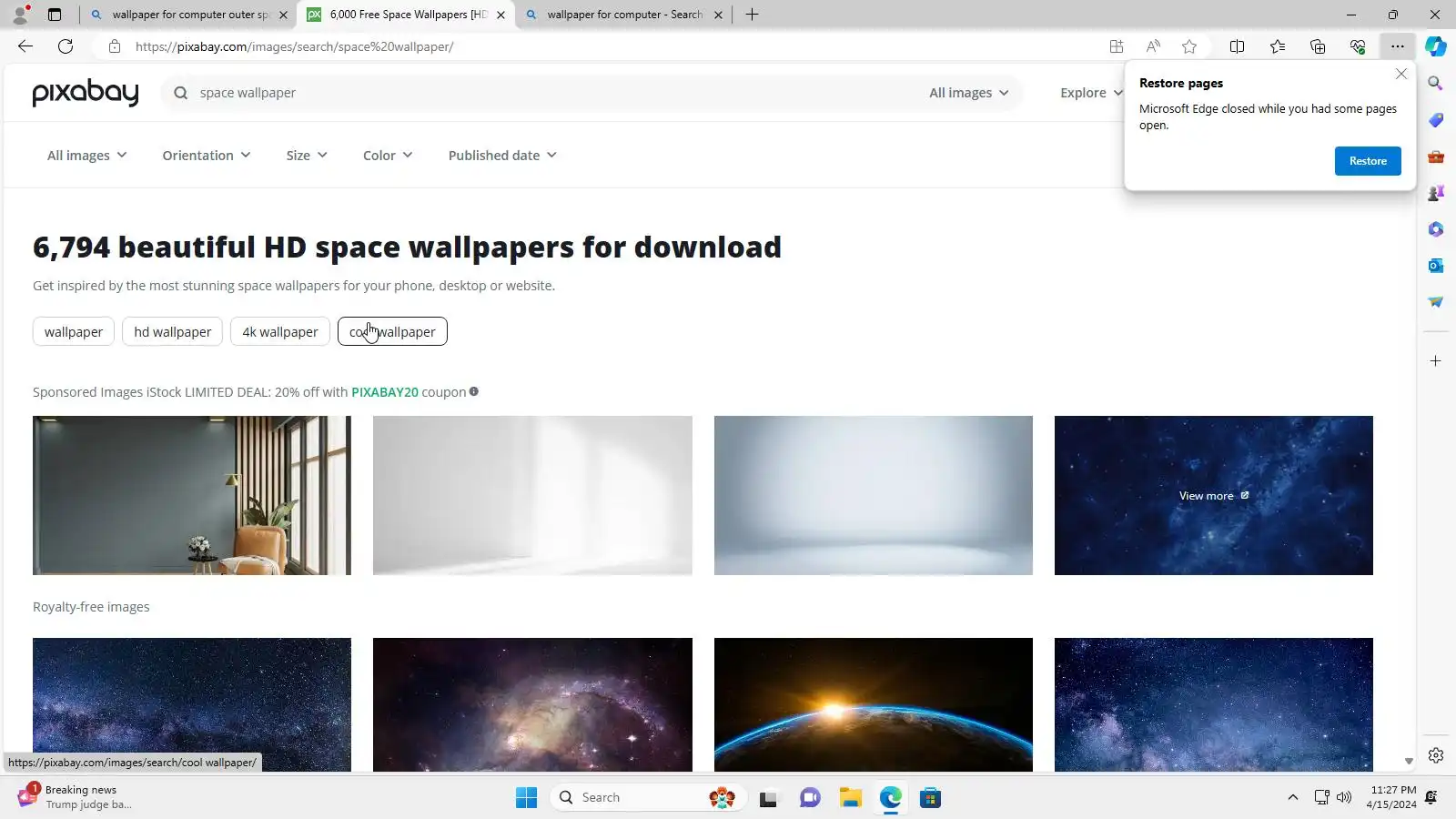The height and width of the screenshot is (819, 1456).
Task: Expand All images dropdown in search bar
Action: (969, 93)
